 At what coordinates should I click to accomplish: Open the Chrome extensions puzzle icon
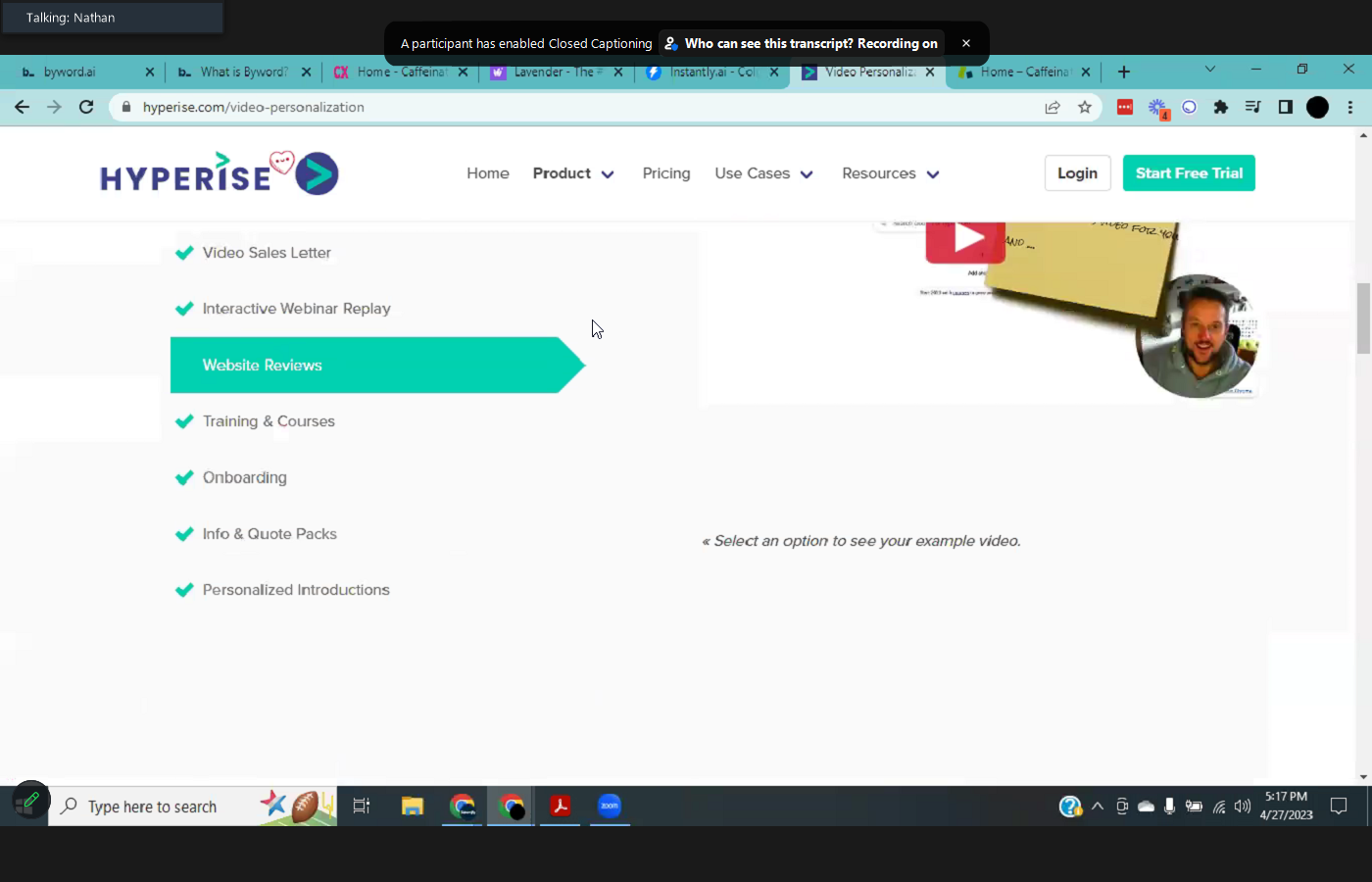(1220, 107)
